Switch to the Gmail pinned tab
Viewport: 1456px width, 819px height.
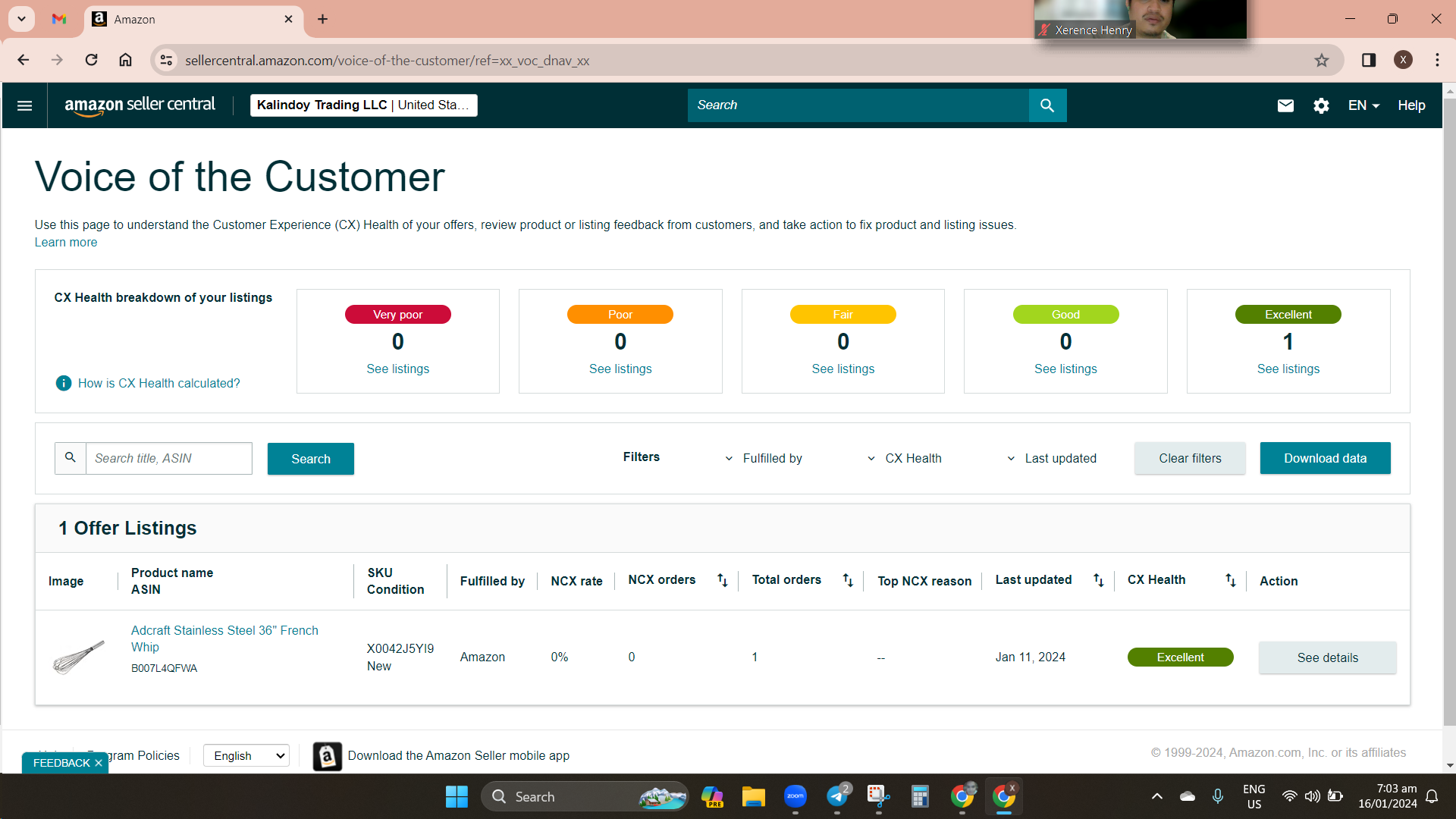click(x=59, y=19)
